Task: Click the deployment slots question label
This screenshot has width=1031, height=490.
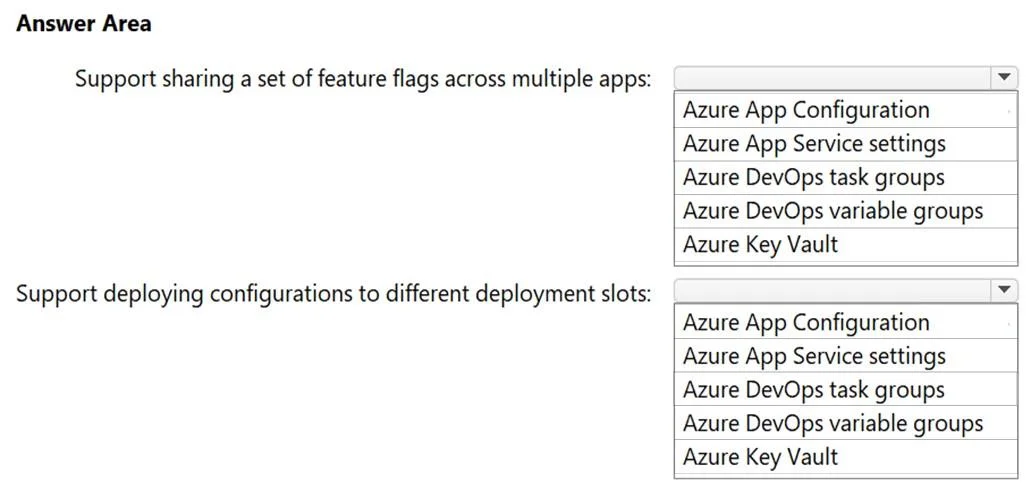Action: coord(333,293)
